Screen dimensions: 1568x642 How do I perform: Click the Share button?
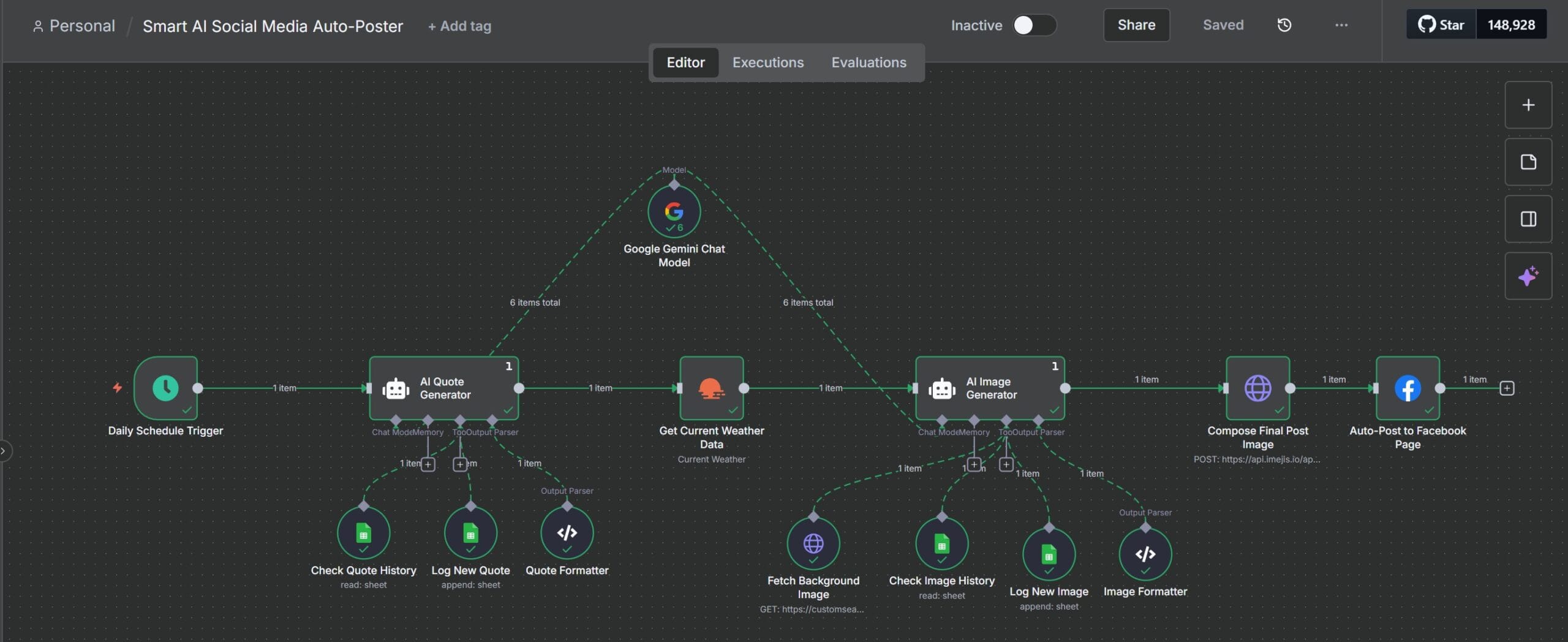point(1136,25)
